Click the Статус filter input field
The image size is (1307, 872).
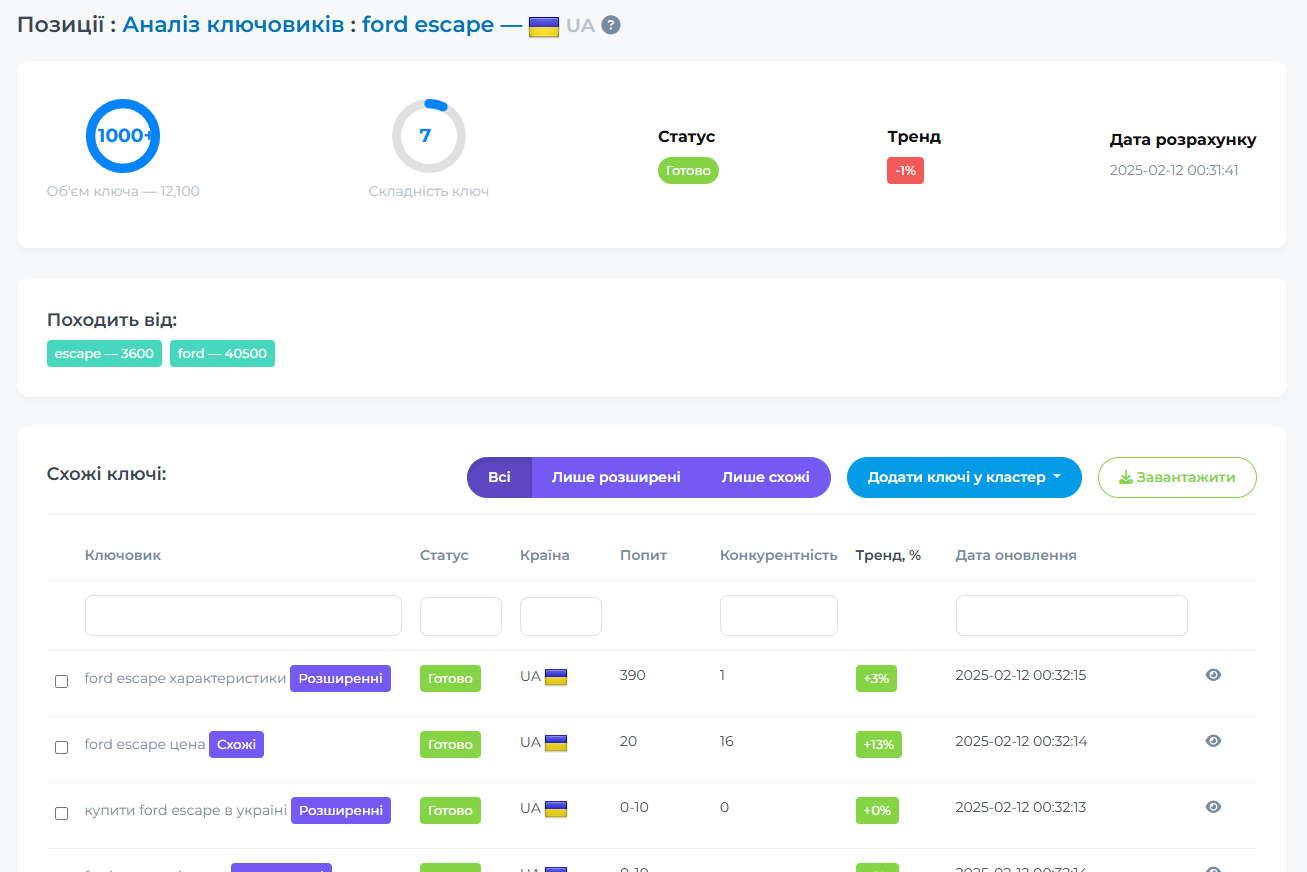coord(461,616)
